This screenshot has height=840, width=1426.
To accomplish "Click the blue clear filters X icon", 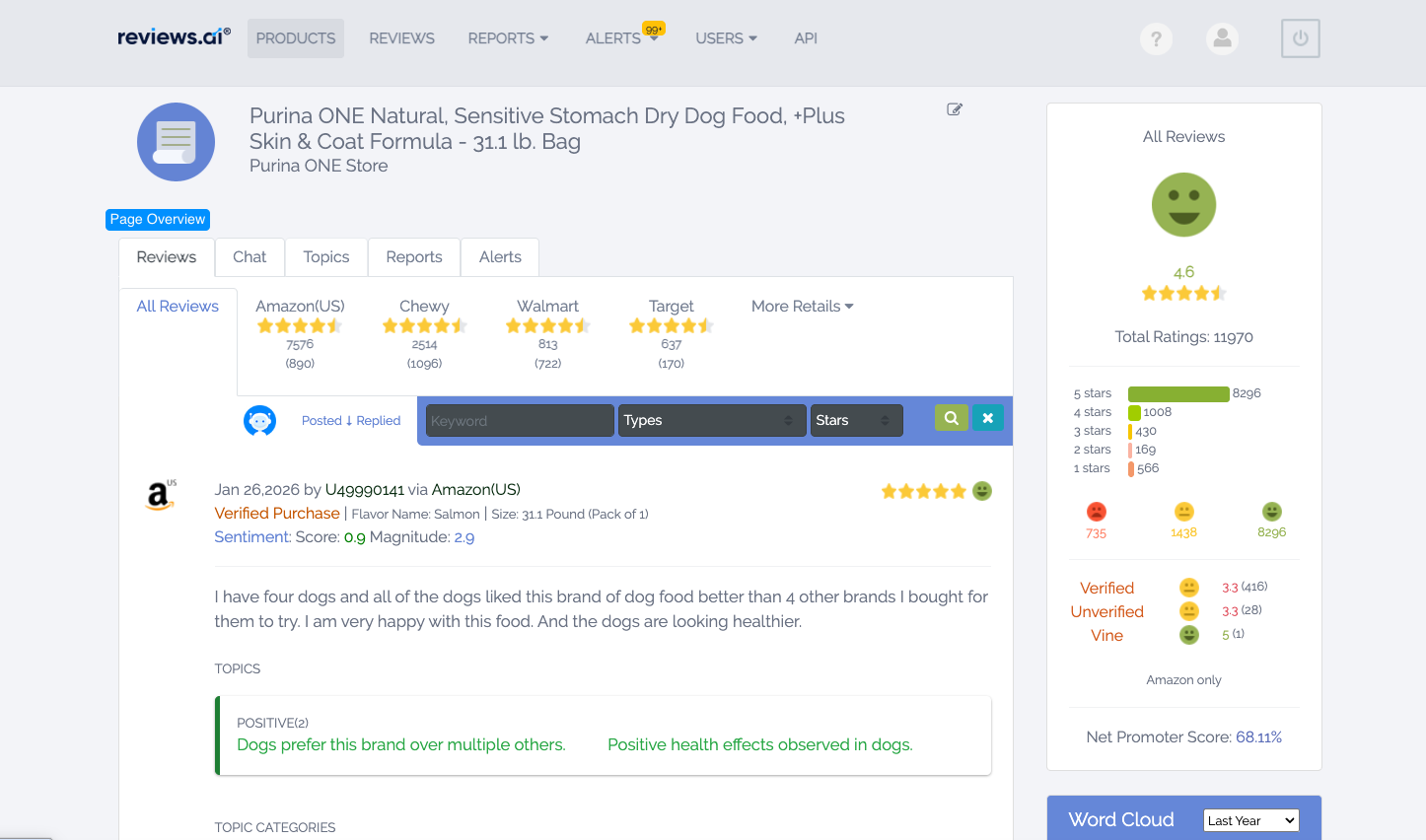I will [x=987, y=418].
